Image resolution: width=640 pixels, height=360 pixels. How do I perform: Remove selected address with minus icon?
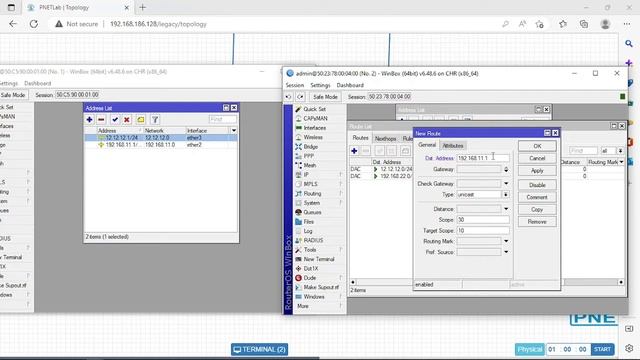pyautogui.click(x=101, y=120)
